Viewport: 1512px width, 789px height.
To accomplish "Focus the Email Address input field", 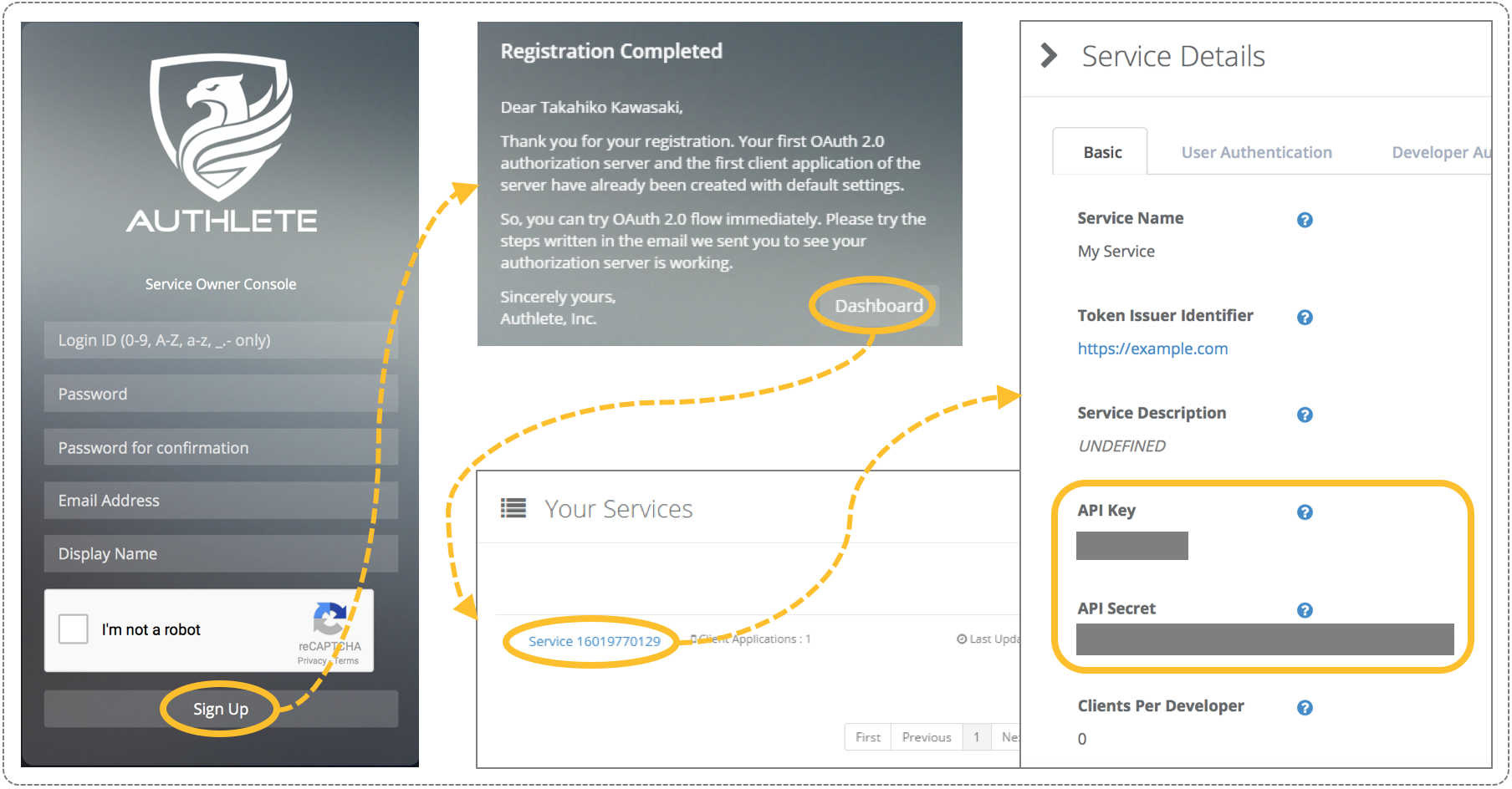I will 221,500.
